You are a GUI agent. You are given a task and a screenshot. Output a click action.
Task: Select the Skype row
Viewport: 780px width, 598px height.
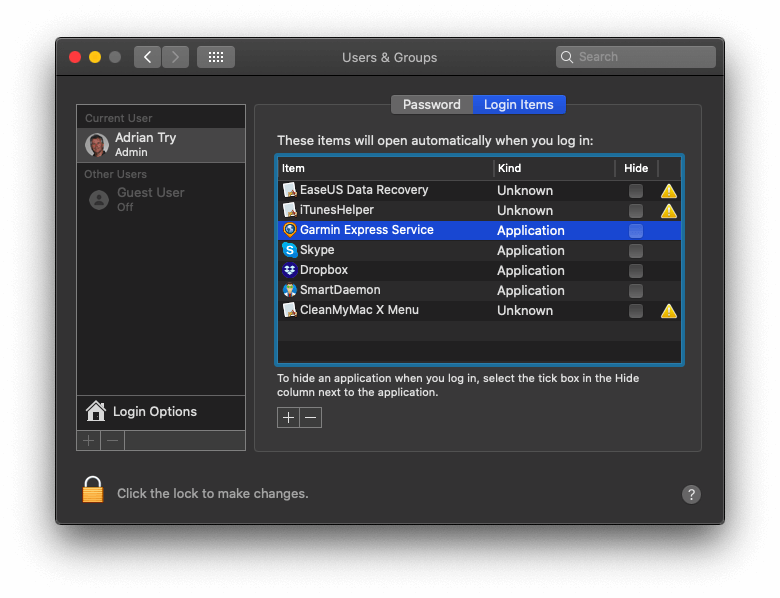point(480,250)
